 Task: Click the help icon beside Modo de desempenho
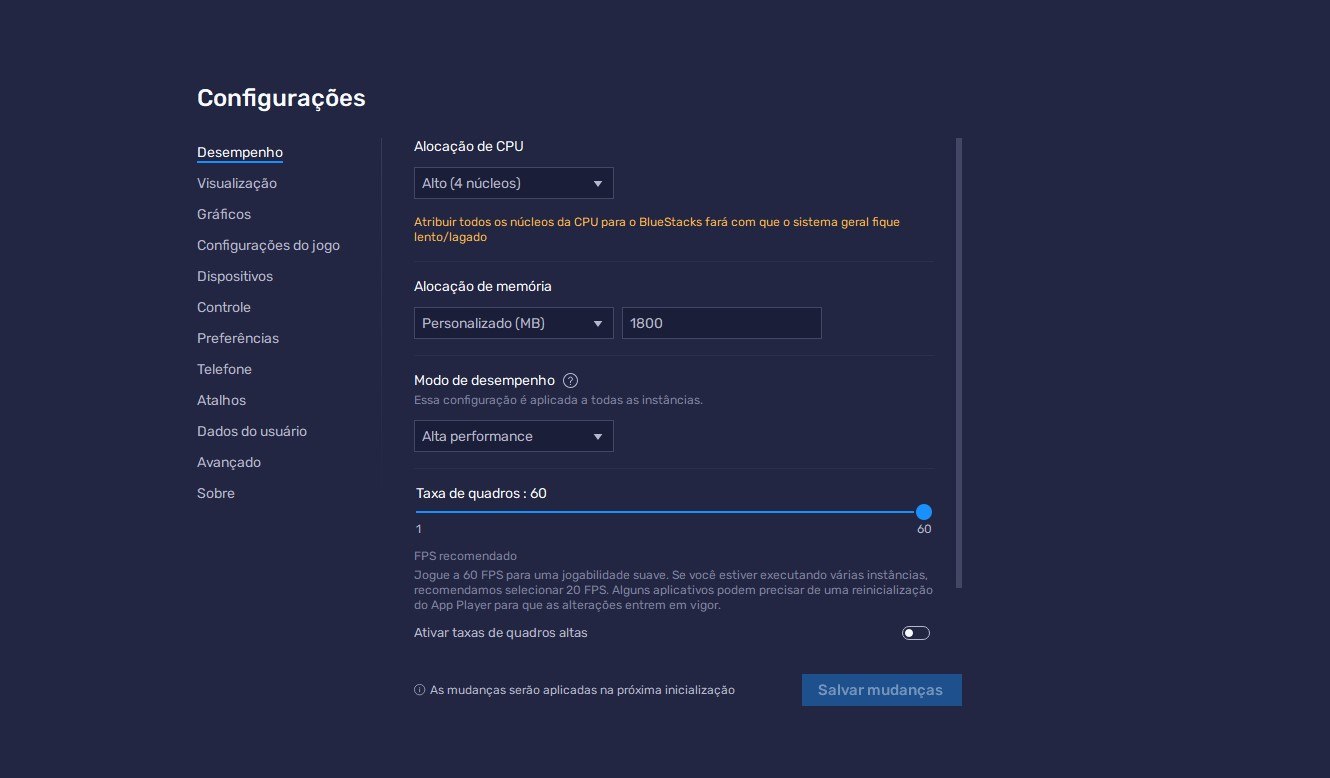tap(571, 380)
